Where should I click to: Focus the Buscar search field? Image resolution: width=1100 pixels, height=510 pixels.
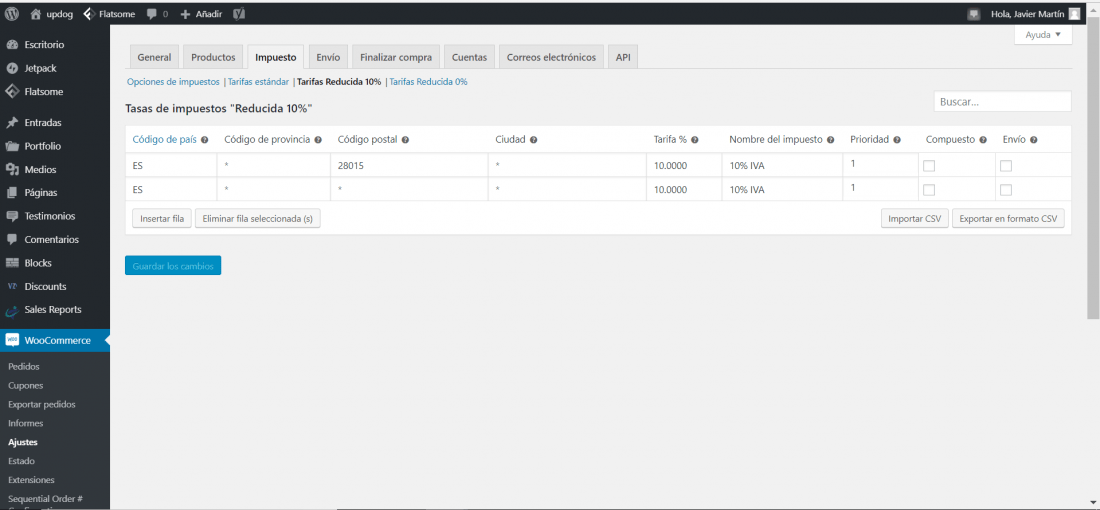[1002, 102]
